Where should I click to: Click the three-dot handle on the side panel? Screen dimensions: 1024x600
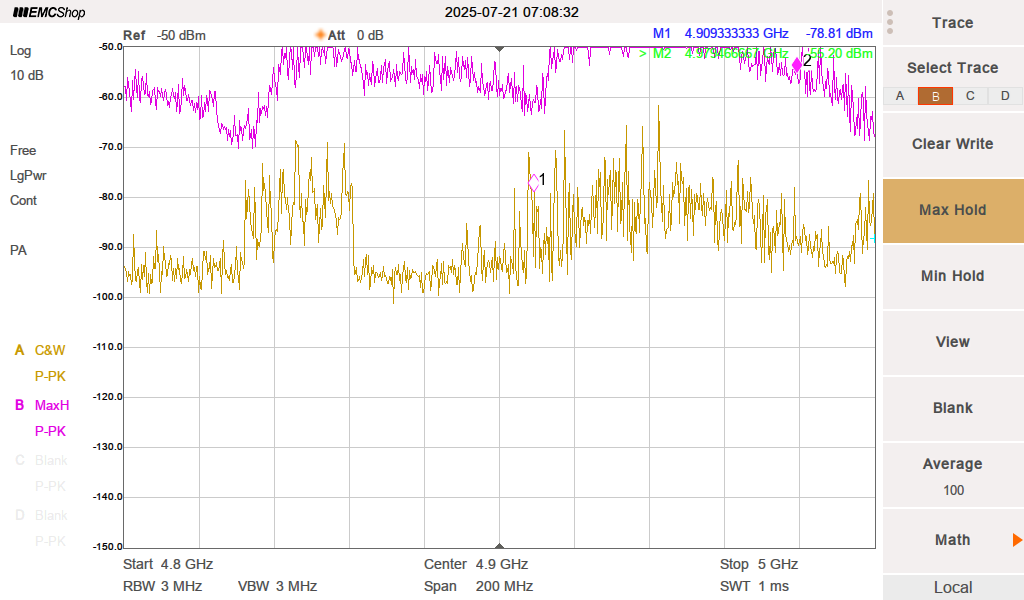tap(890, 22)
